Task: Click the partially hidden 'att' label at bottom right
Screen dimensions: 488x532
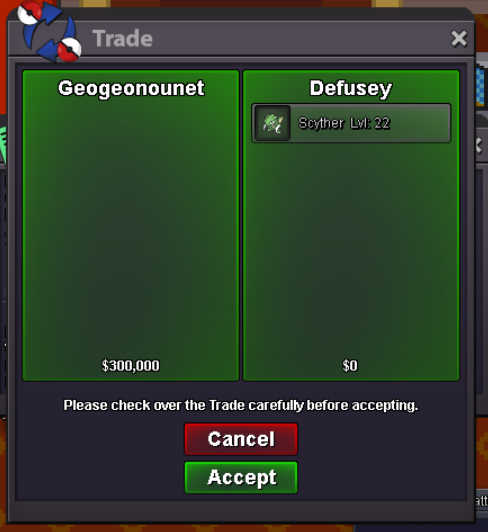Action: (482, 501)
